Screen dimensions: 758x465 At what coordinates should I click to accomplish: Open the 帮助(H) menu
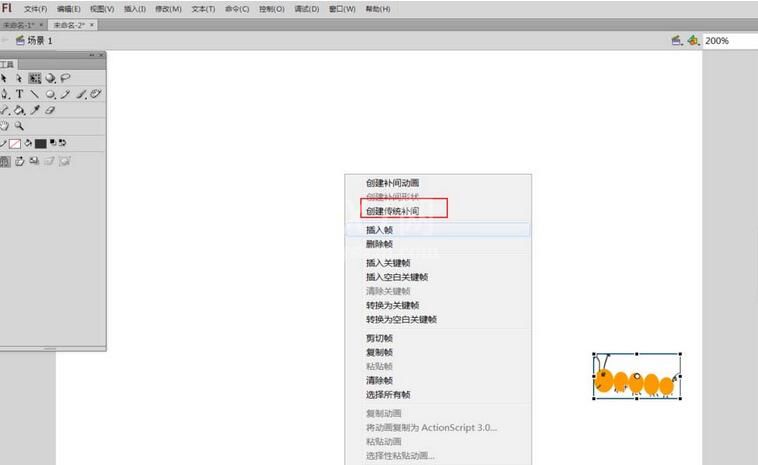(x=378, y=9)
